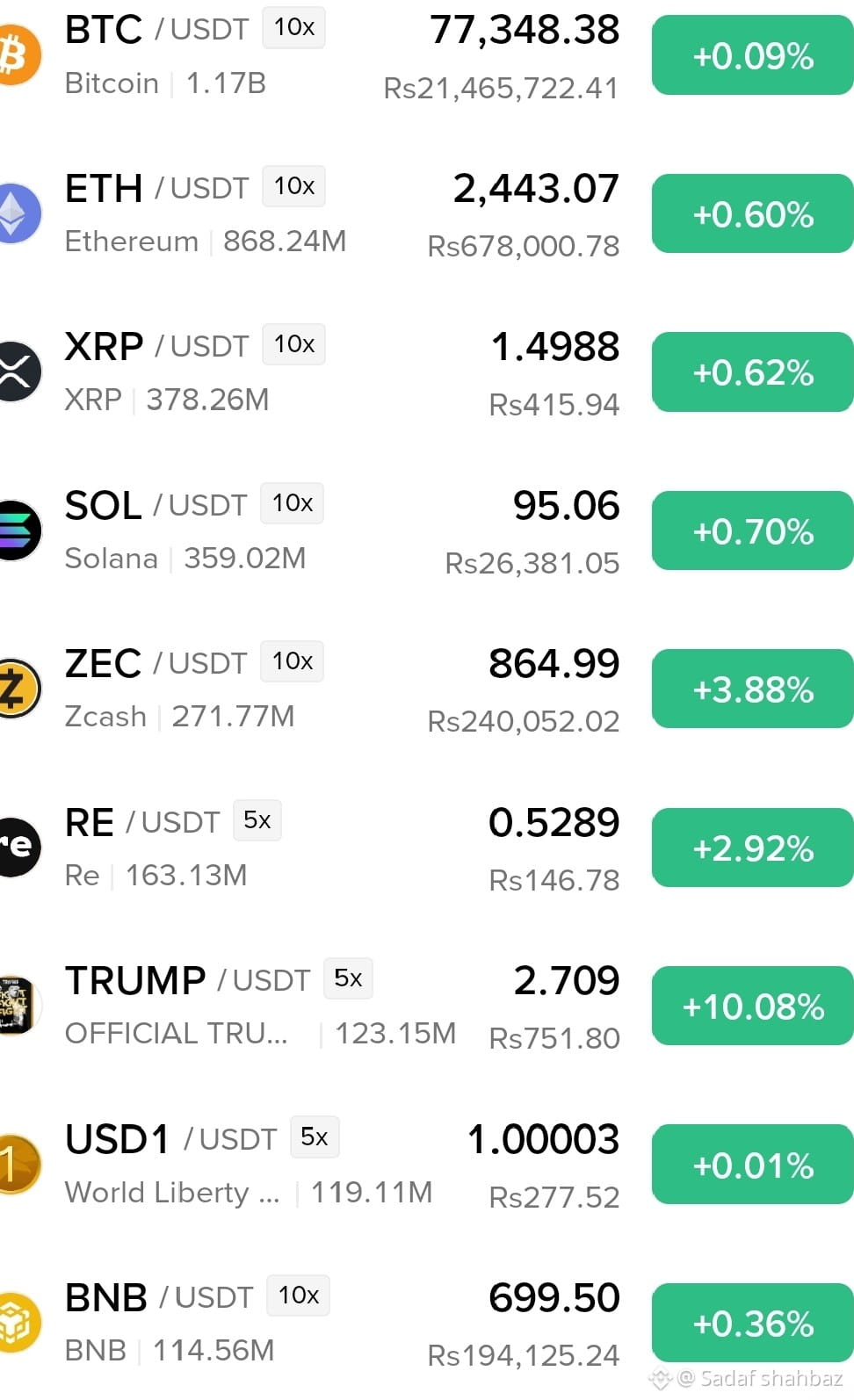The height and width of the screenshot is (1400, 854).
Task: Select the 10x leverage tag on ETH
Action: point(293,186)
